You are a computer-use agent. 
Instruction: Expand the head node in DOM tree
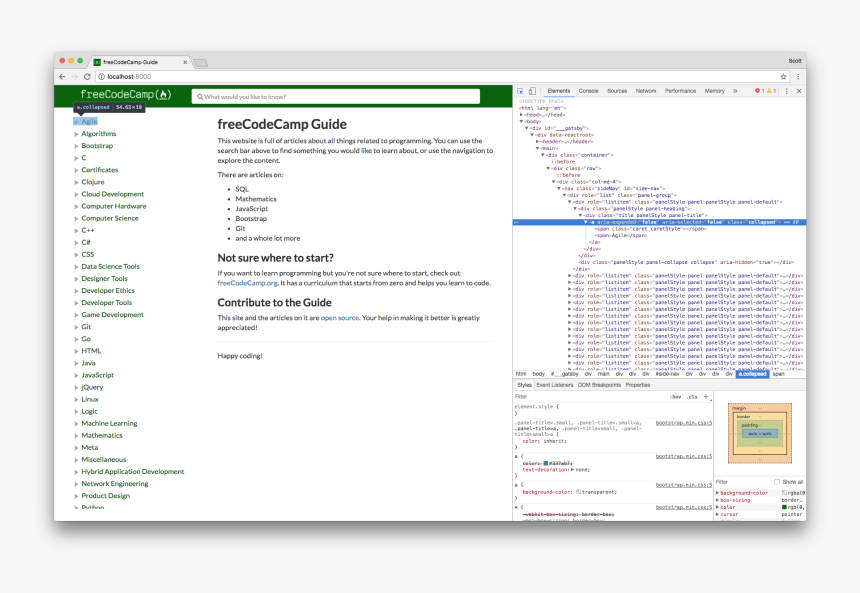(x=522, y=115)
